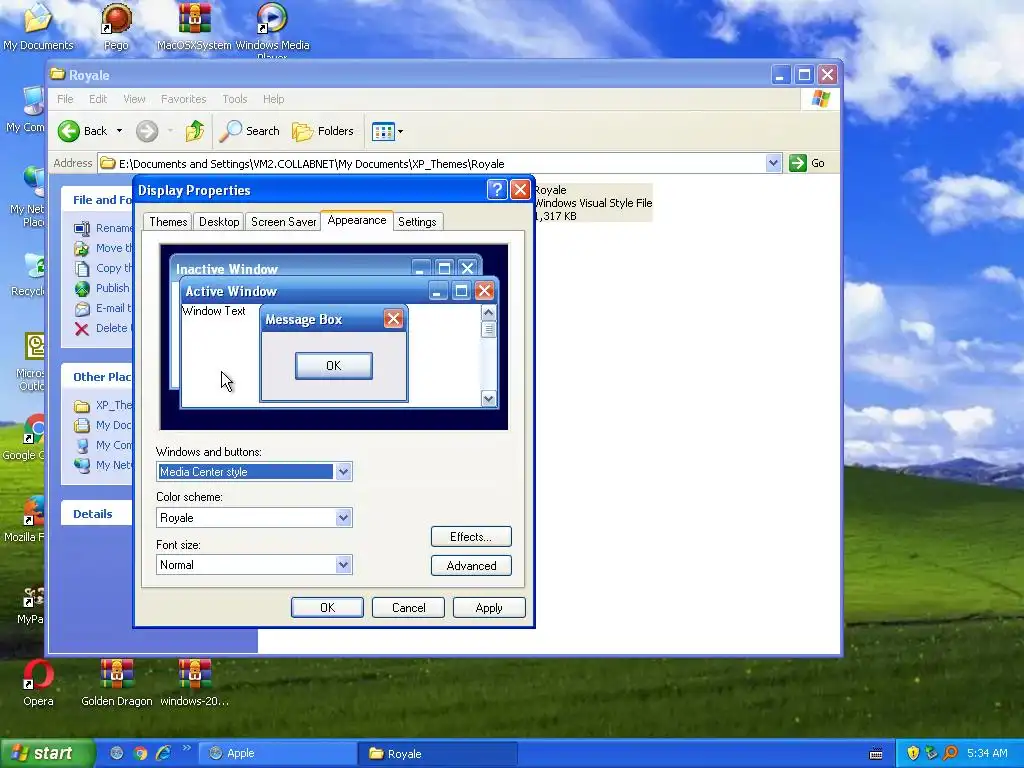This screenshot has width=1024, height=768.
Task: Open the Themes tab
Action: 168,222
